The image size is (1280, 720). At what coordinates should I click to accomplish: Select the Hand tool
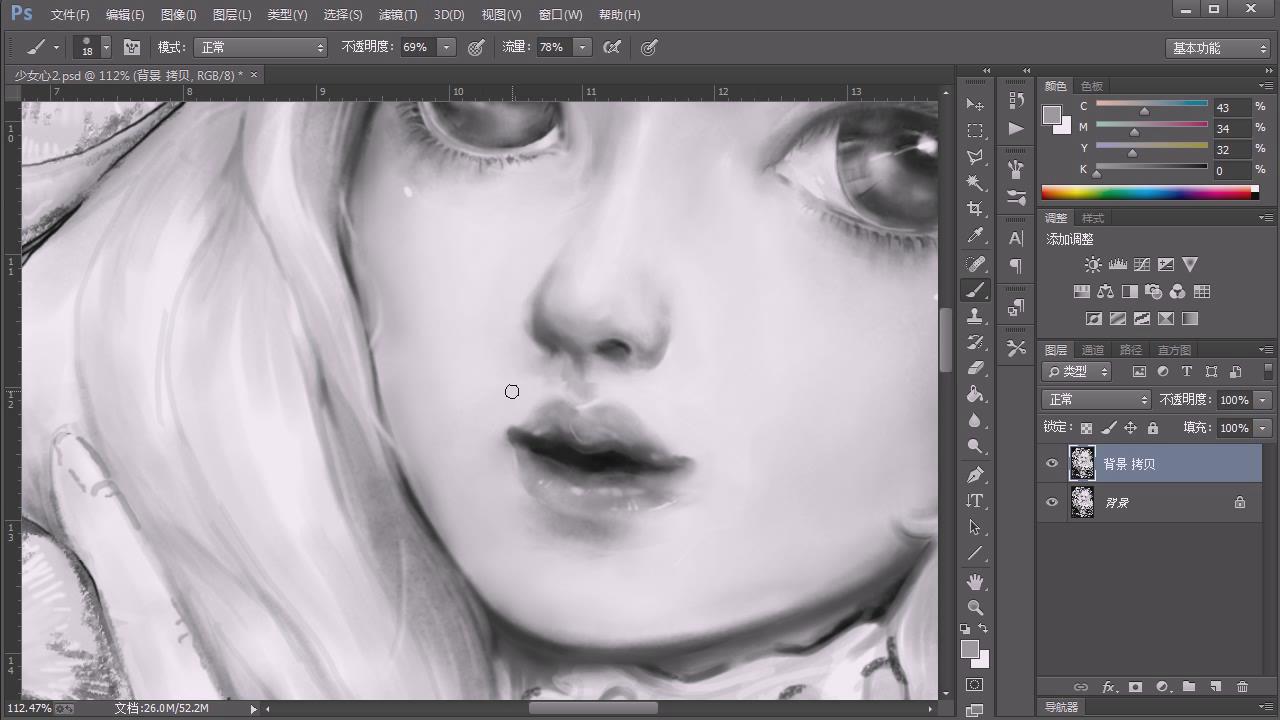click(x=975, y=581)
